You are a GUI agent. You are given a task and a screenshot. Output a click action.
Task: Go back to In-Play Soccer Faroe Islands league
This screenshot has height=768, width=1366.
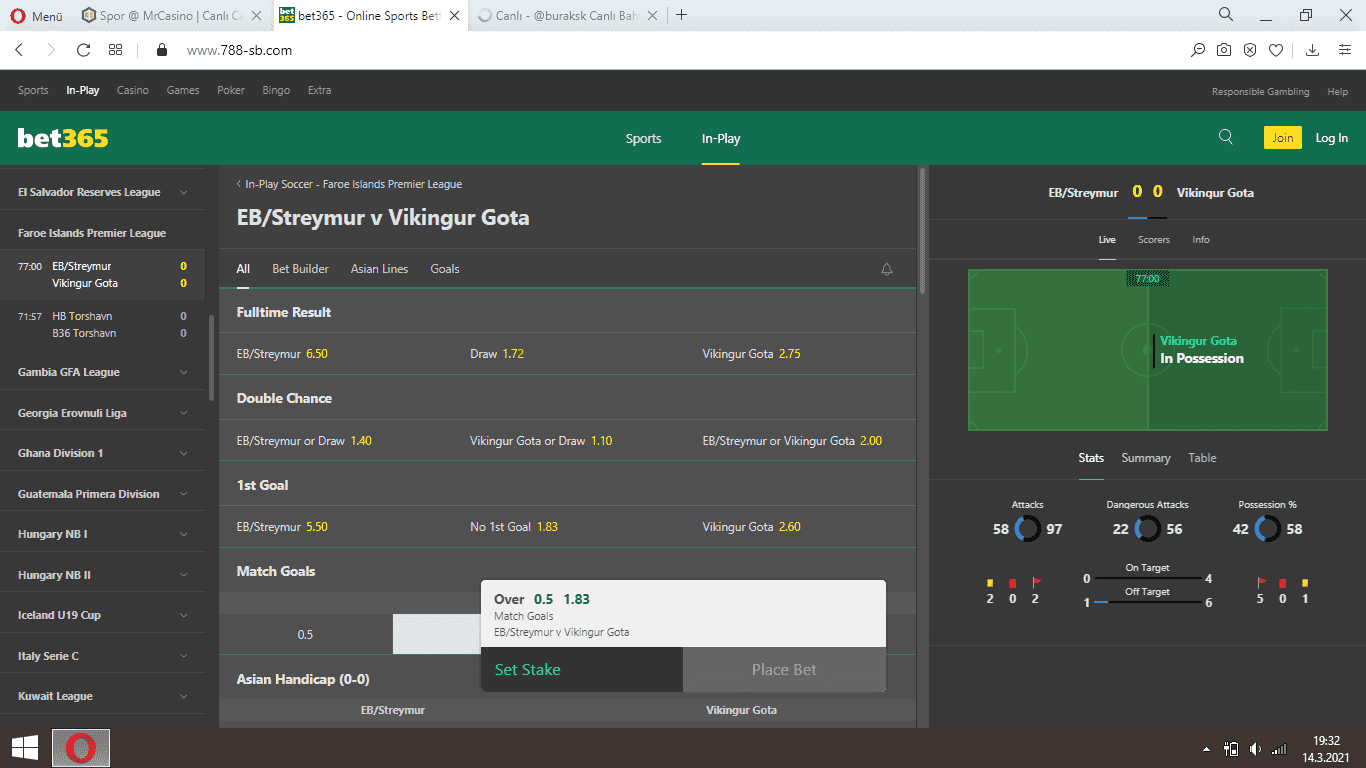[x=349, y=184]
